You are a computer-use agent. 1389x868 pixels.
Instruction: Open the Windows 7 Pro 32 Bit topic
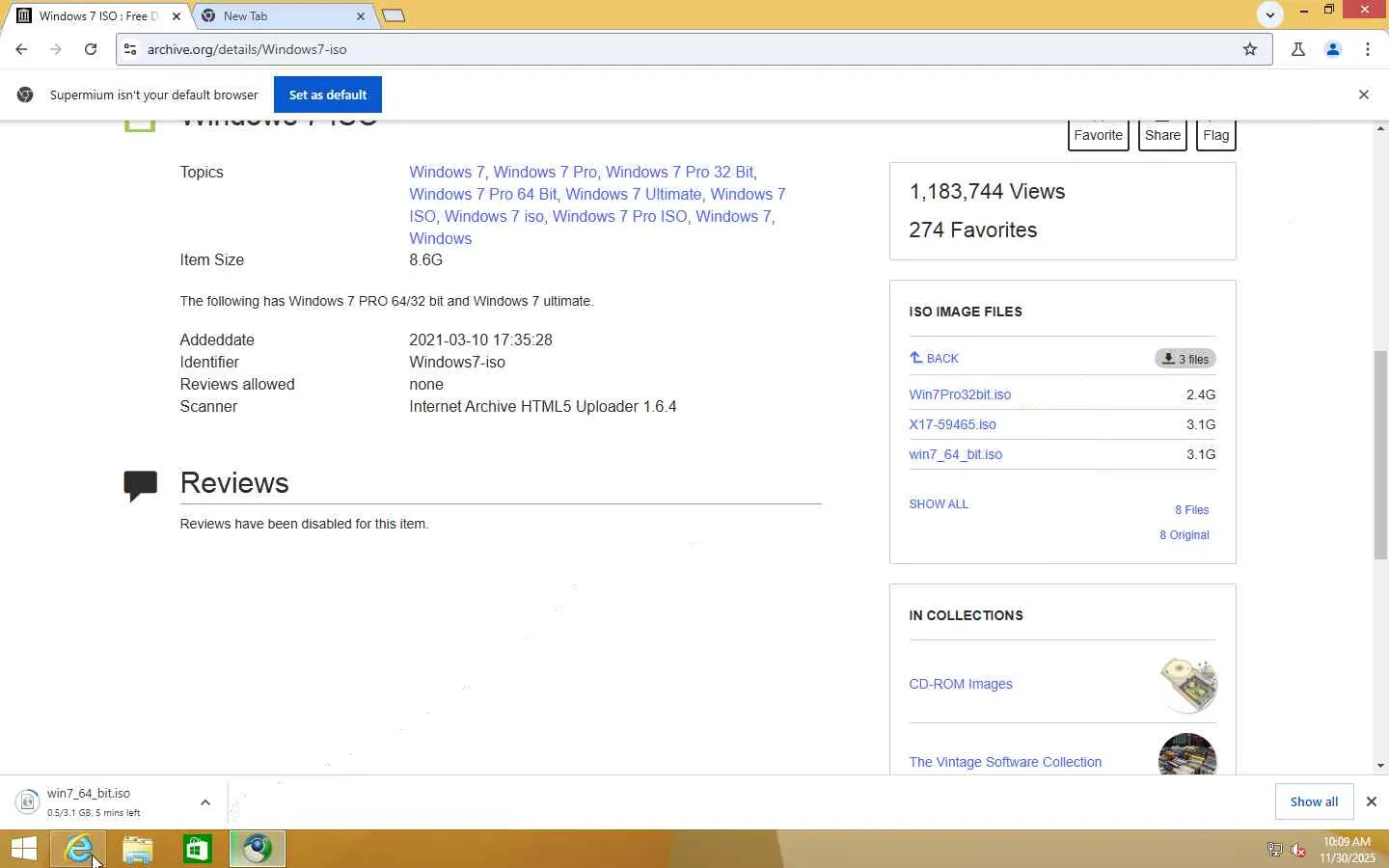(x=679, y=172)
